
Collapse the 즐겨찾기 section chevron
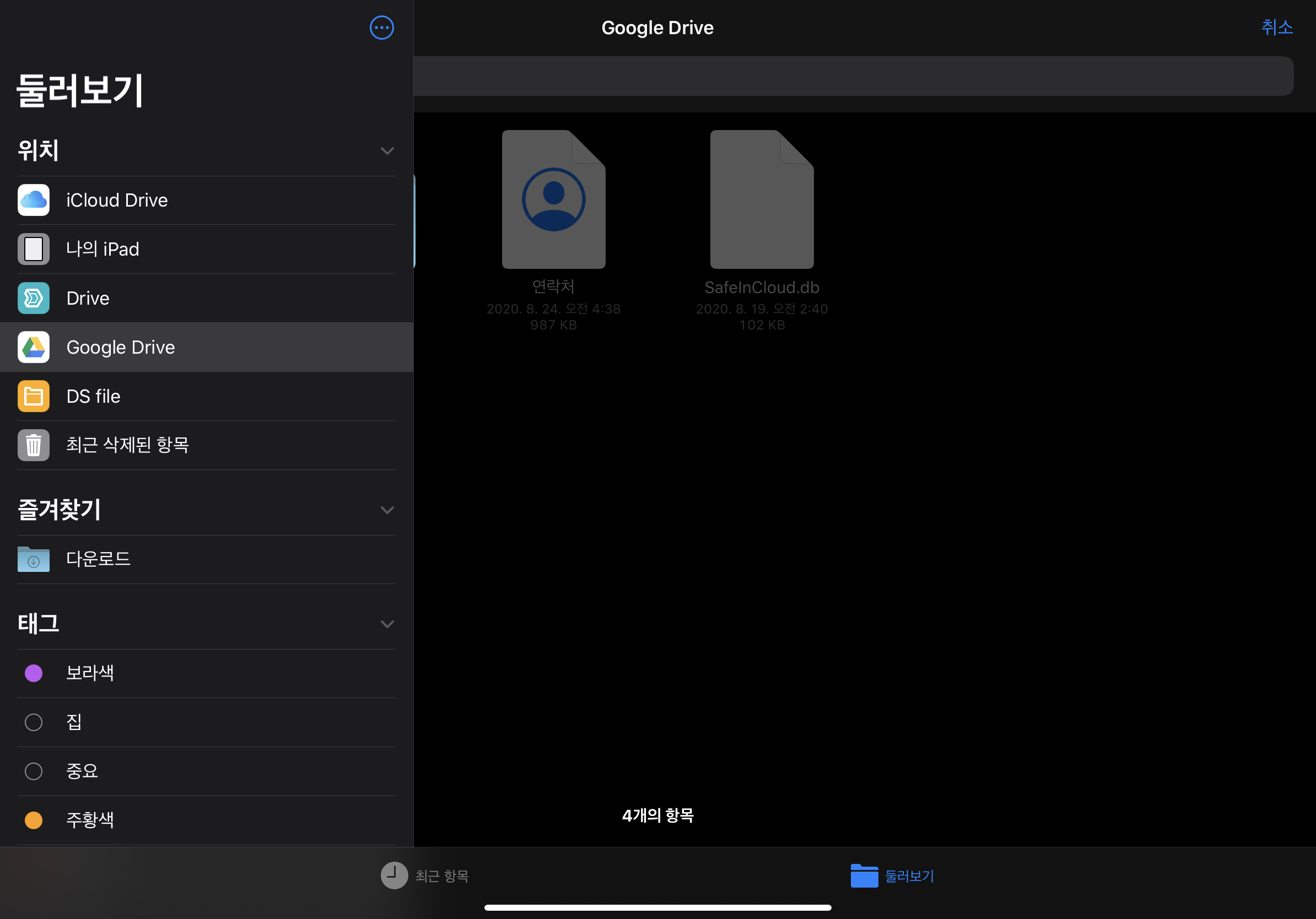point(387,510)
